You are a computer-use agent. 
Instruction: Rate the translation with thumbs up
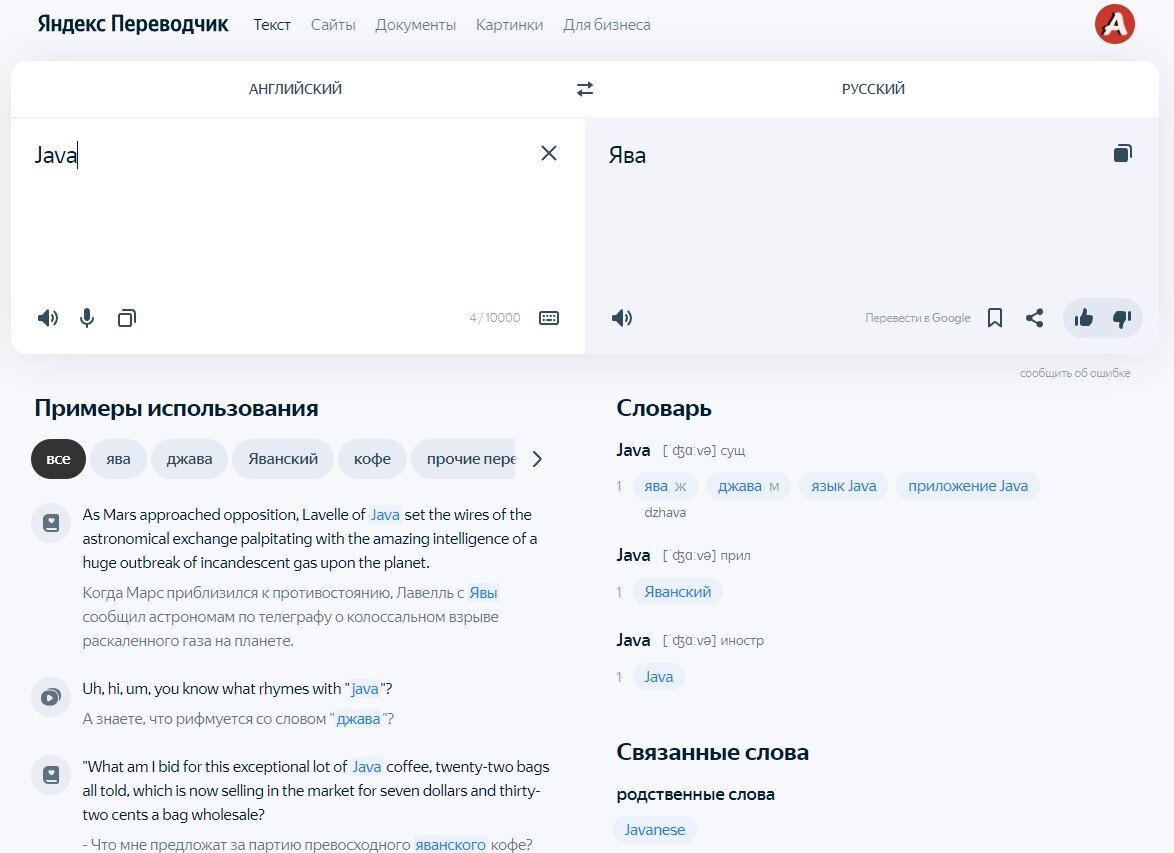[1083, 318]
